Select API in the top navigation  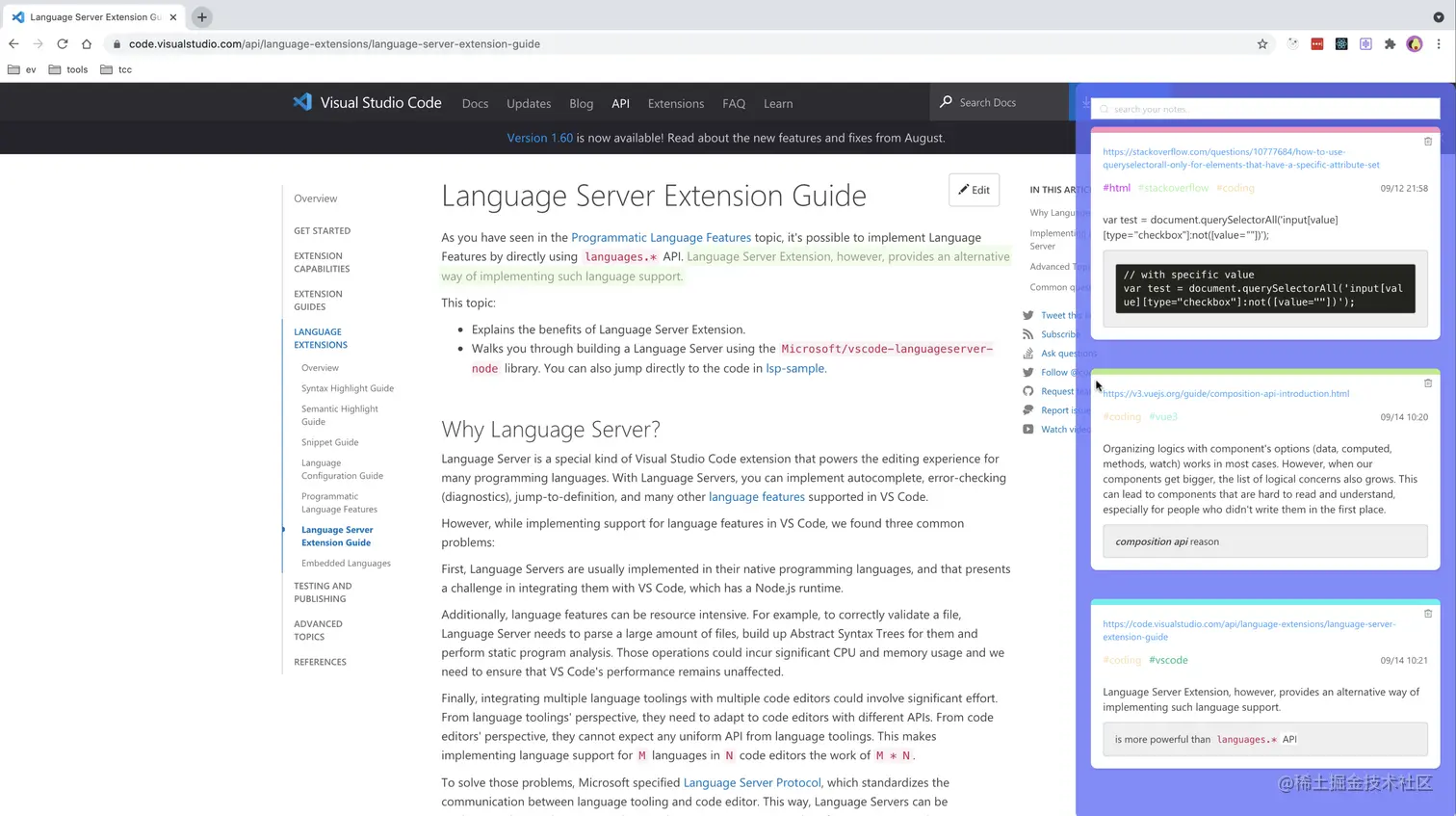point(620,103)
